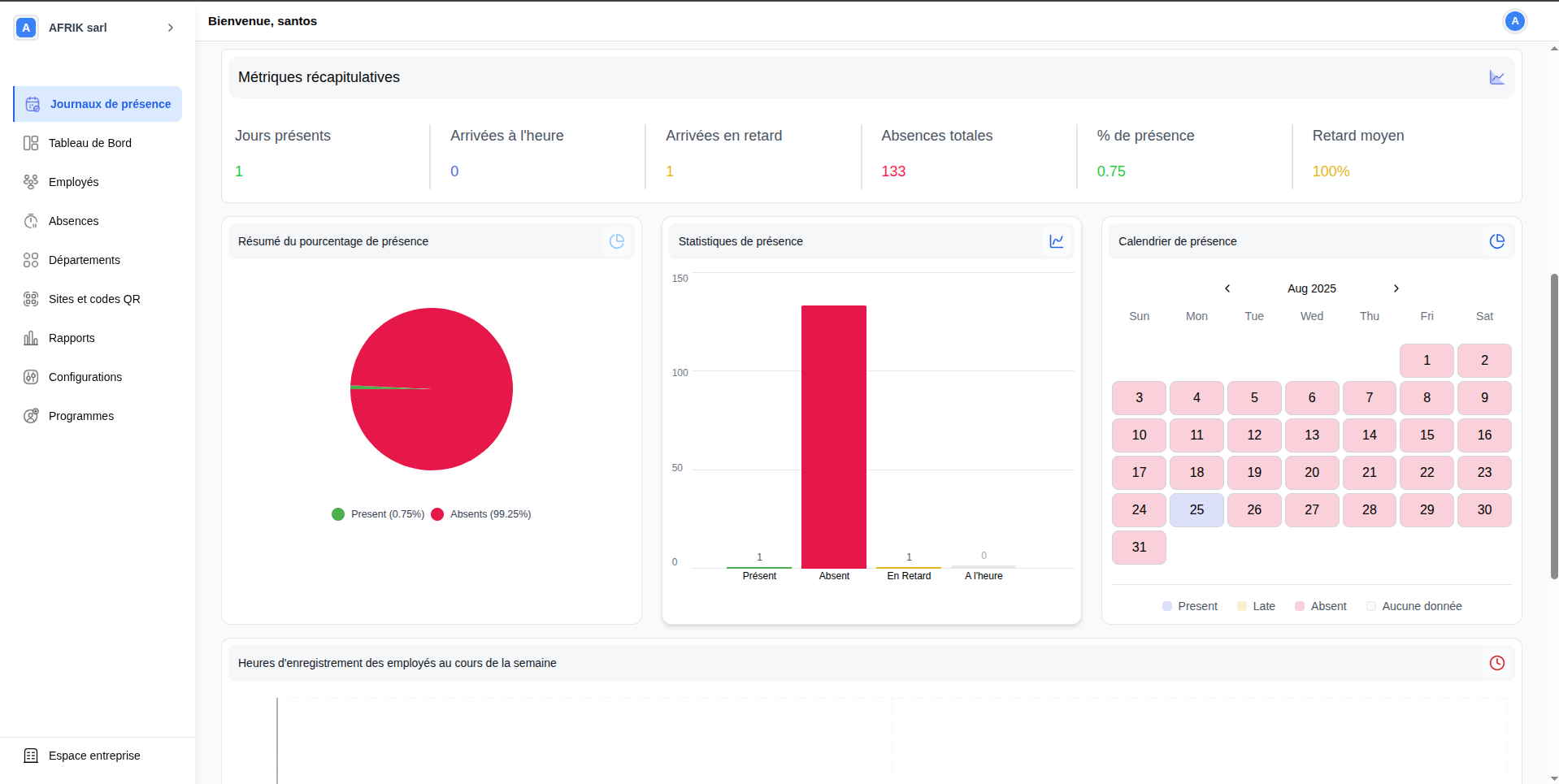This screenshot has height=784, width=1559.
Task: Select August 25 in the calendar
Action: 1196,510
